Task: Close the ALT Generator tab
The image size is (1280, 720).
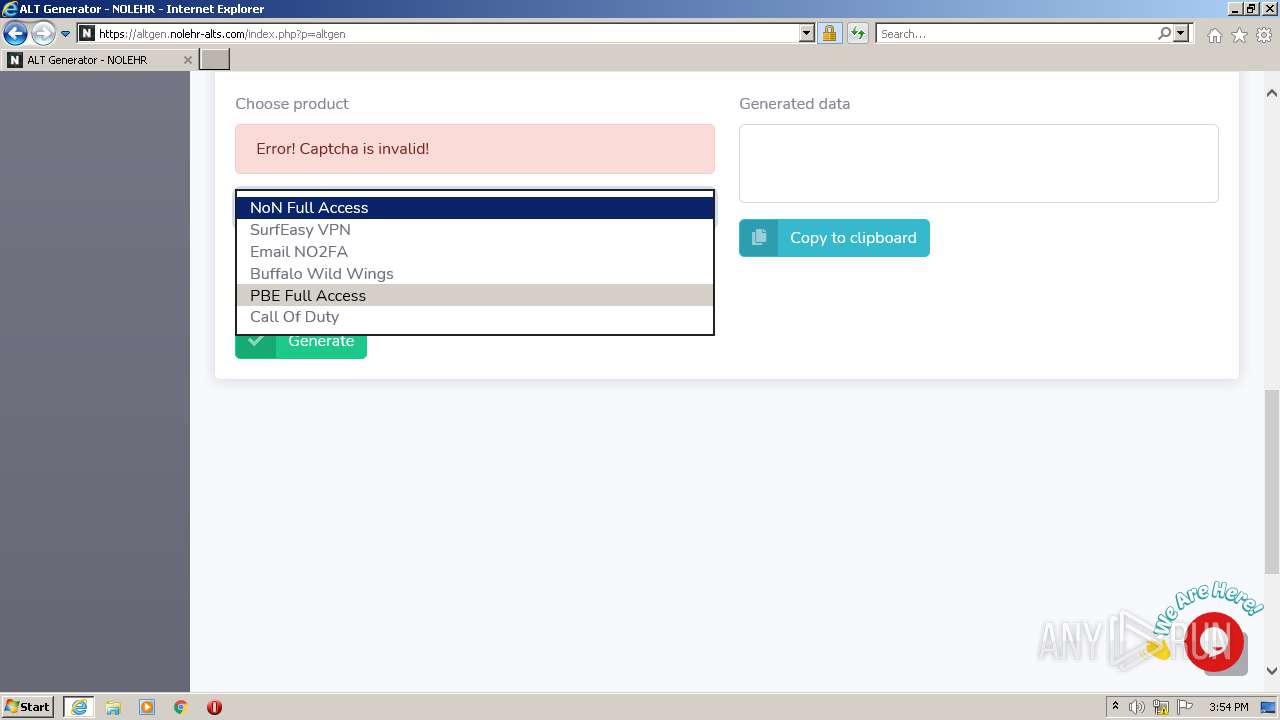Action: tap(187, 60)
